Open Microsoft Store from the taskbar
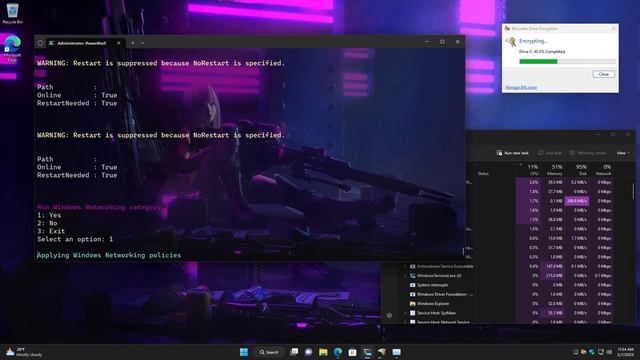The width and height of the screenshot is (640, 360). tap(352, 352)
